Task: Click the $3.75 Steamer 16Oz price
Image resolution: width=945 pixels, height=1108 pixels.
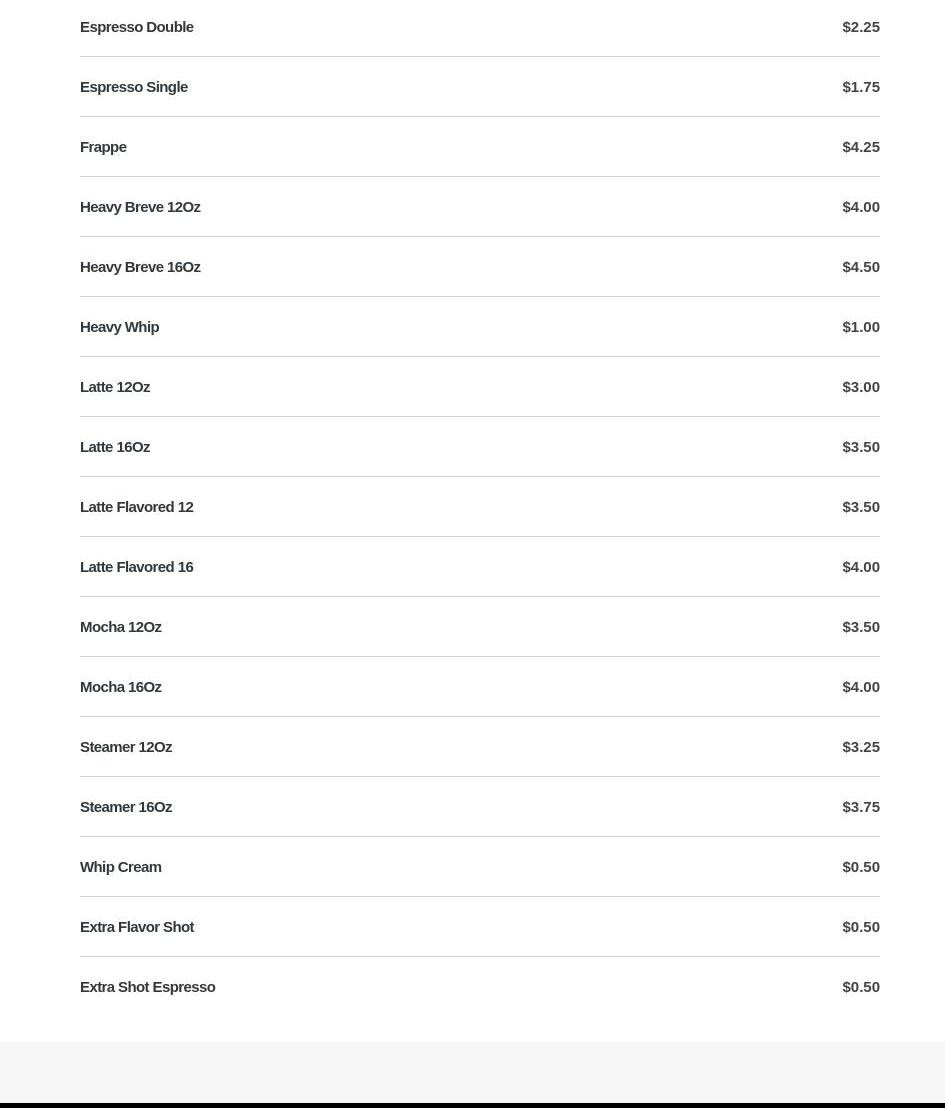Action: point(861,807)
